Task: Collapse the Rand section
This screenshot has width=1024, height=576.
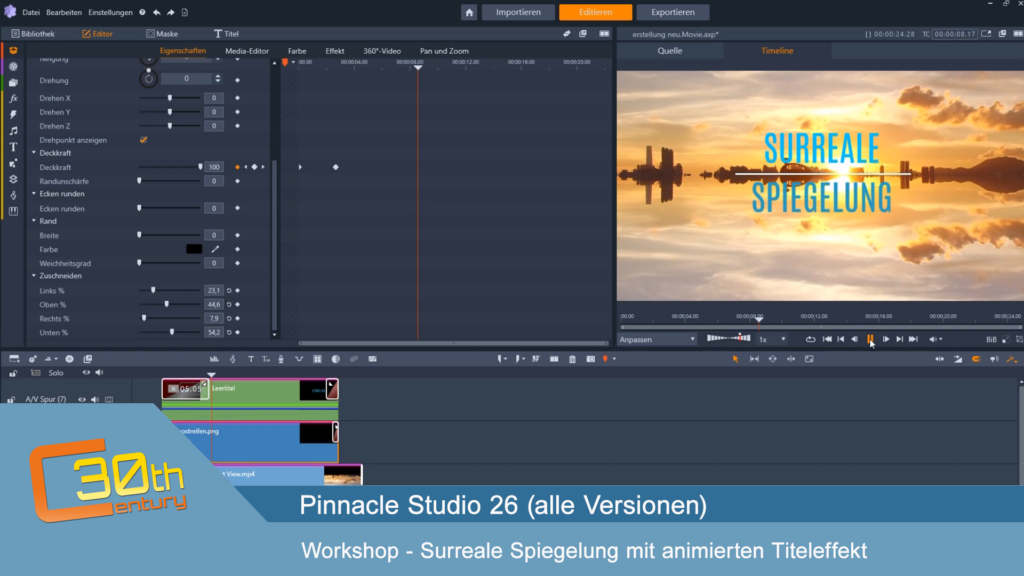Action: pyautogui.click(x=34, y=221)
